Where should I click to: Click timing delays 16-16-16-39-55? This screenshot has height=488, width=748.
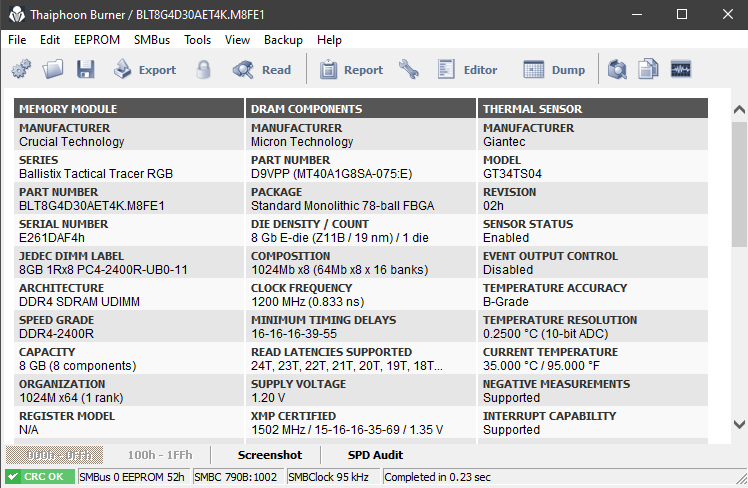click(294, 333)
